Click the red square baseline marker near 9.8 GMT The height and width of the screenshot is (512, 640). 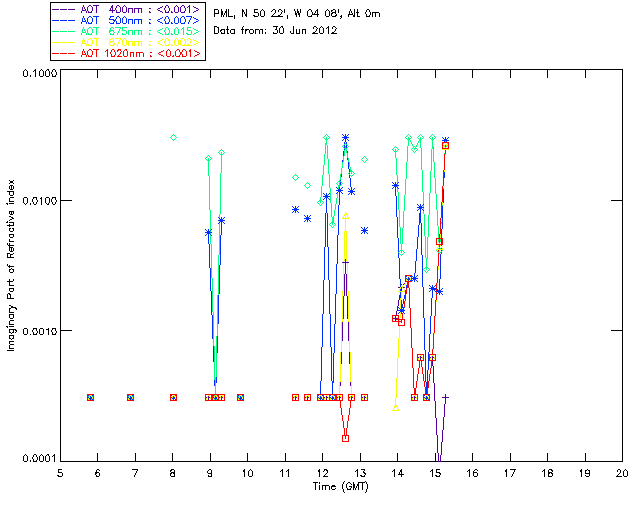pos(240,397)
